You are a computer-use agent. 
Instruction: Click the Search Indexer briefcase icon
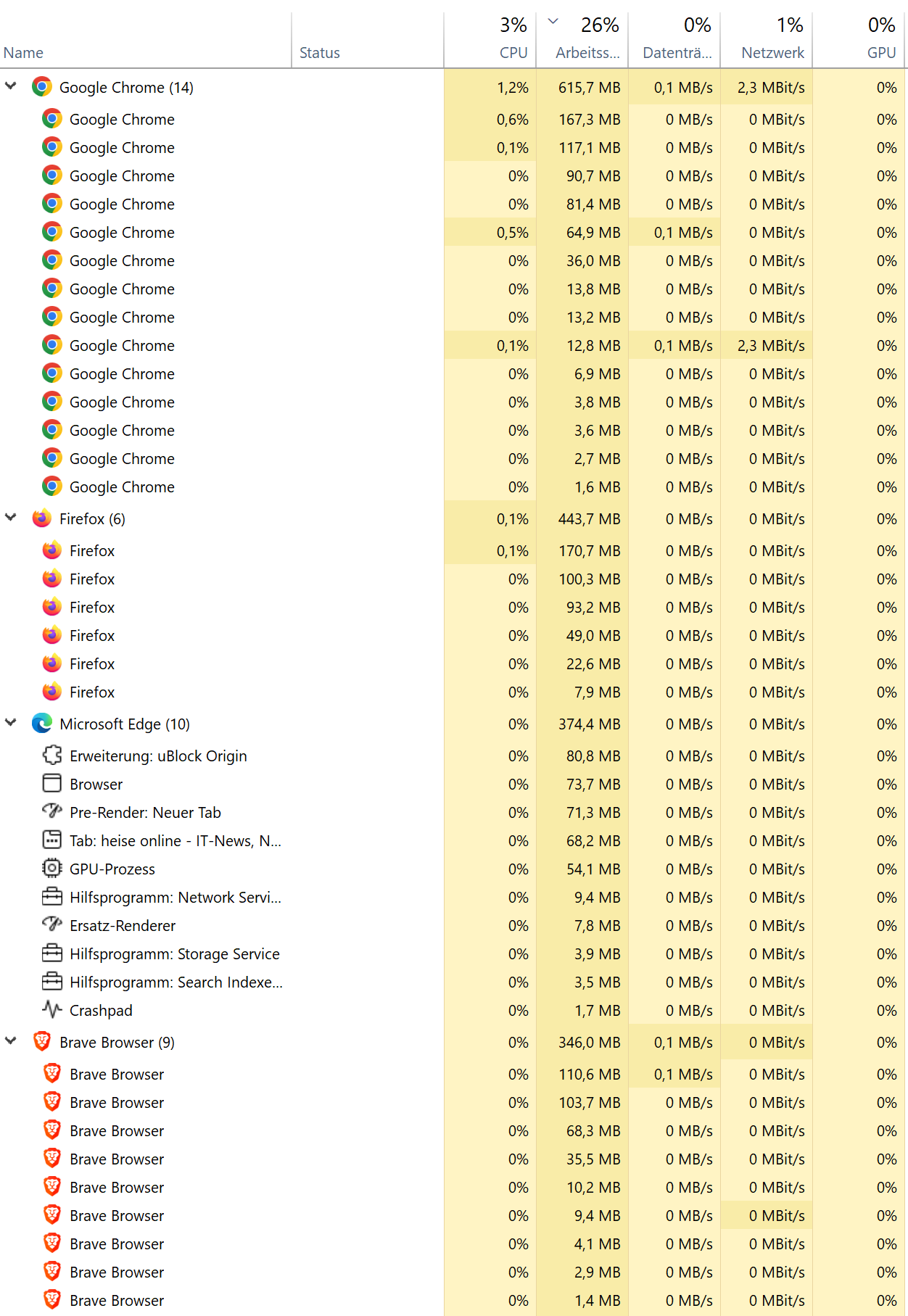click(x=52, y=982)
